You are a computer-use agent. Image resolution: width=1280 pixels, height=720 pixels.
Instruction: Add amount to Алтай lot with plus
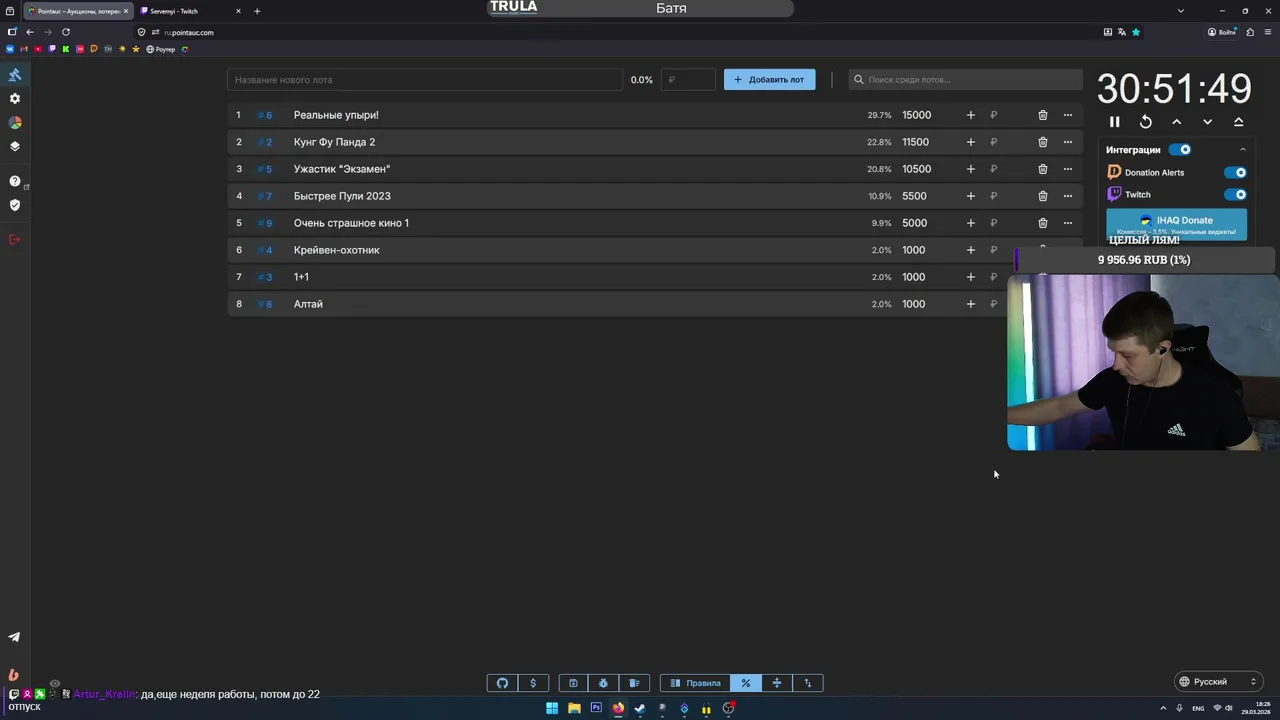(x=970, y=304)
